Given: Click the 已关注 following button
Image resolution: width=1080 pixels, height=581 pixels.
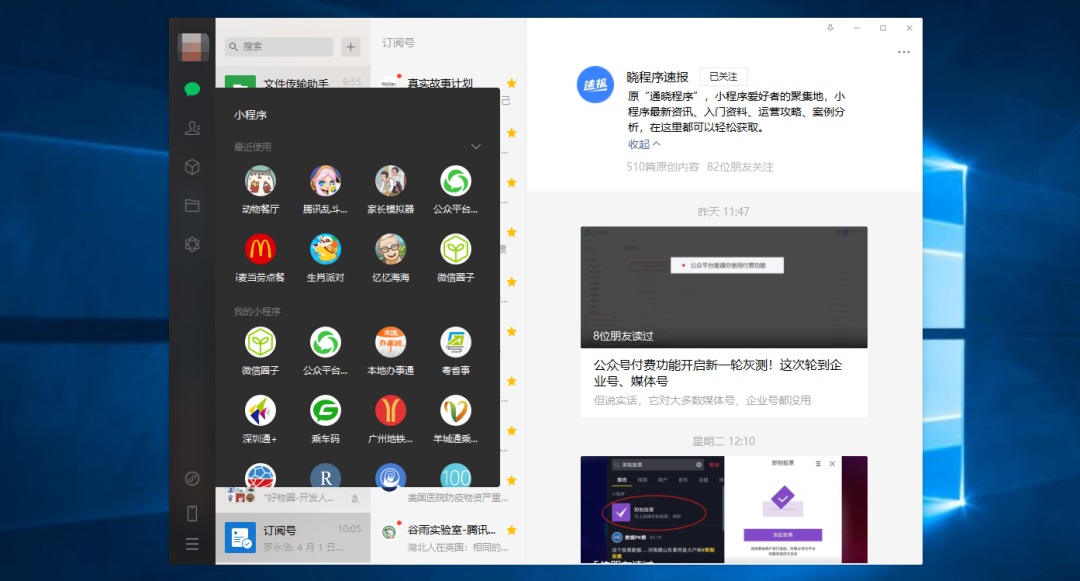Looking at the screenshot, I should click(x=723, y=76).
